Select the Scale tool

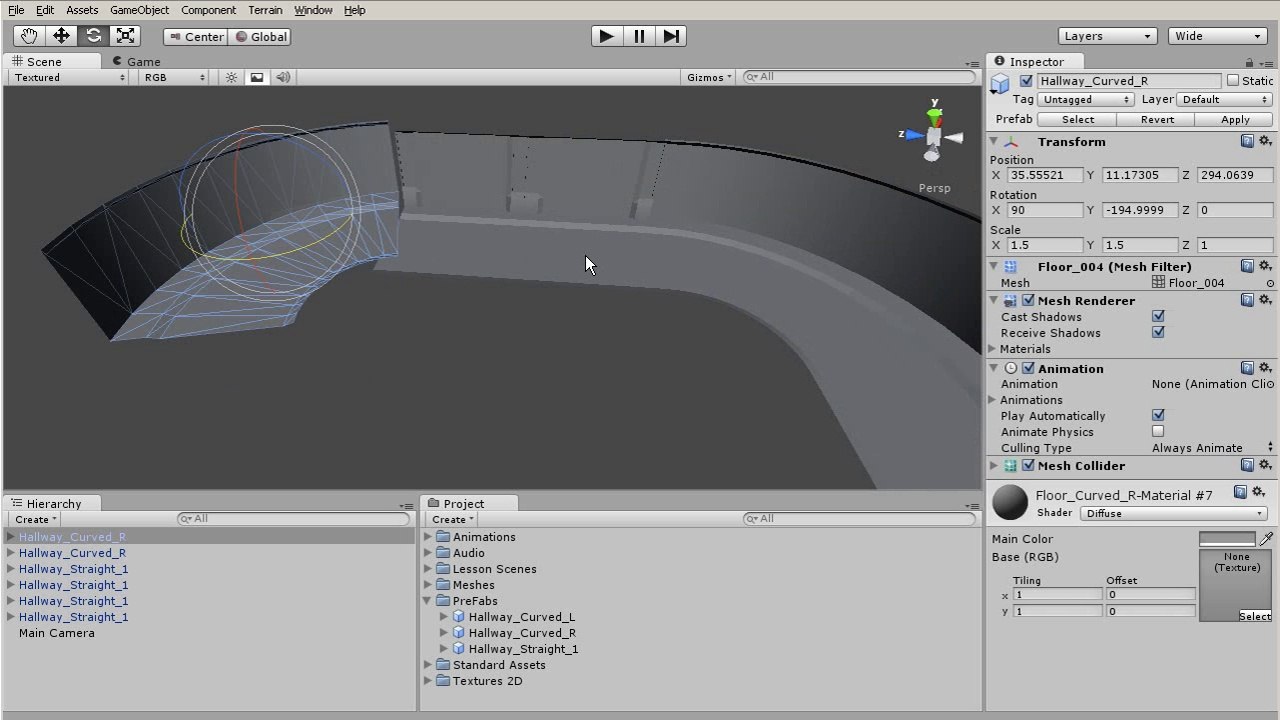pos(125,36)
